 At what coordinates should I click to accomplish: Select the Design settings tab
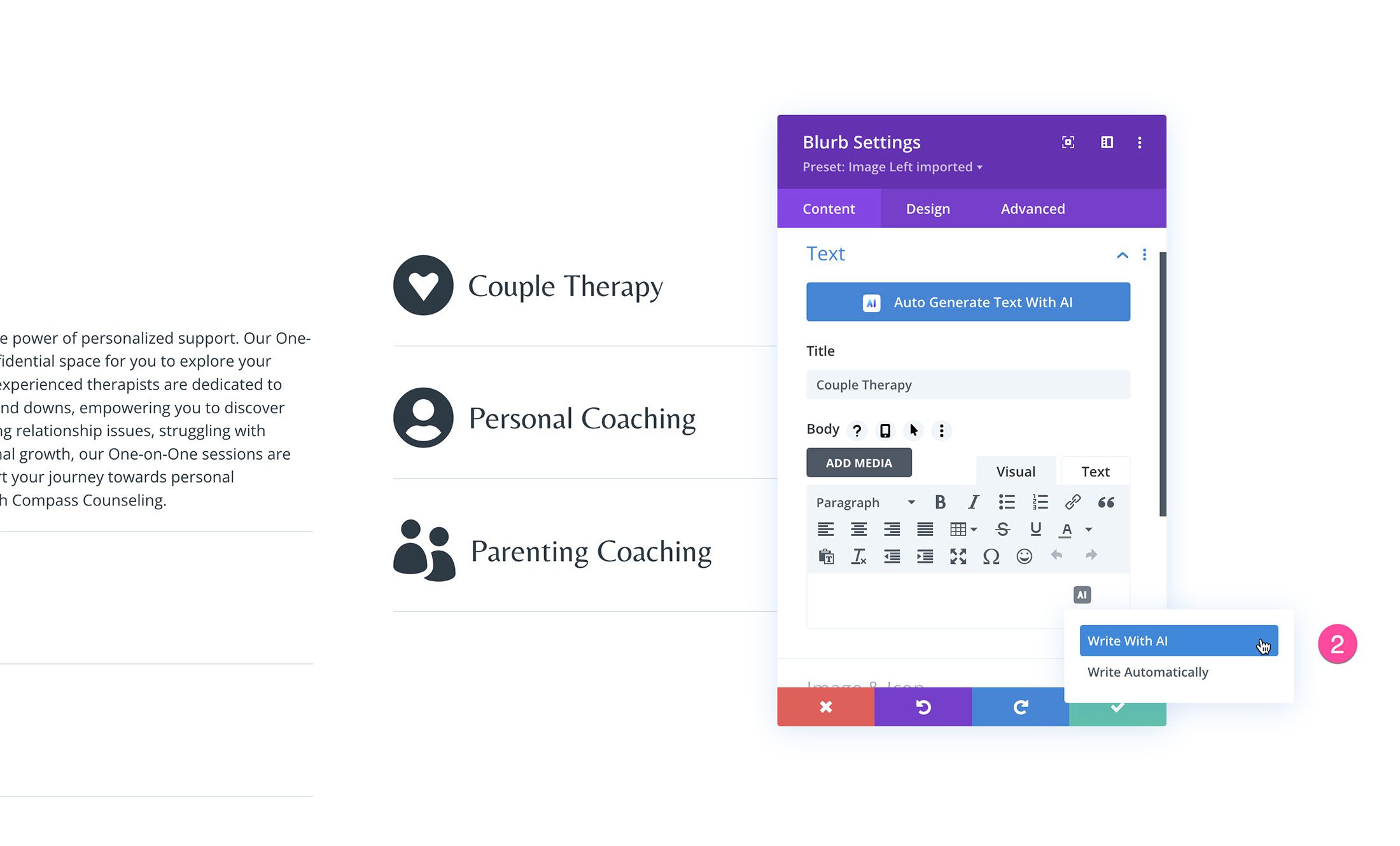pyautogui.click(x=927, y=208)
